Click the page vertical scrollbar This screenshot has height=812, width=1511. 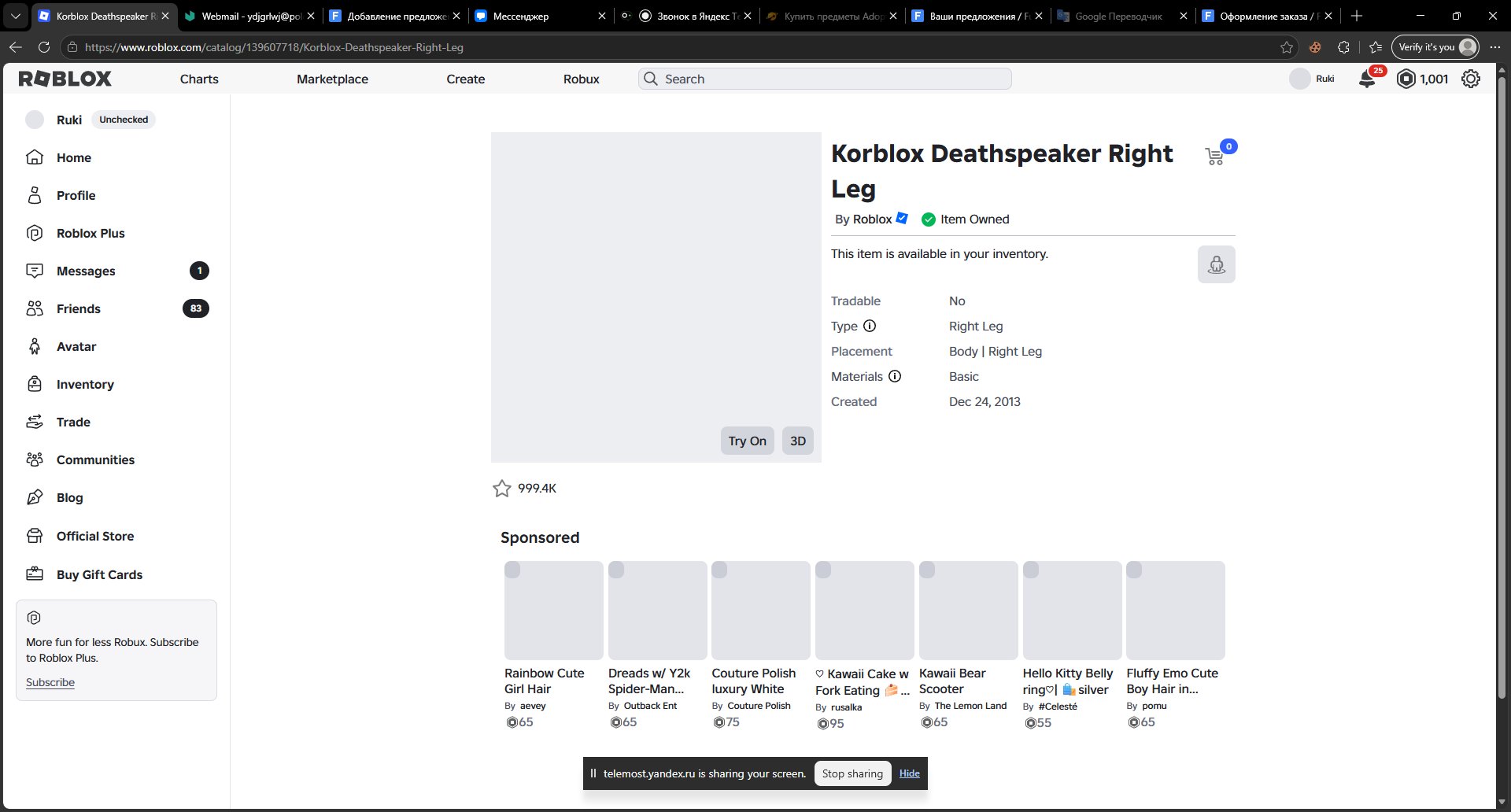(1502, 386)
